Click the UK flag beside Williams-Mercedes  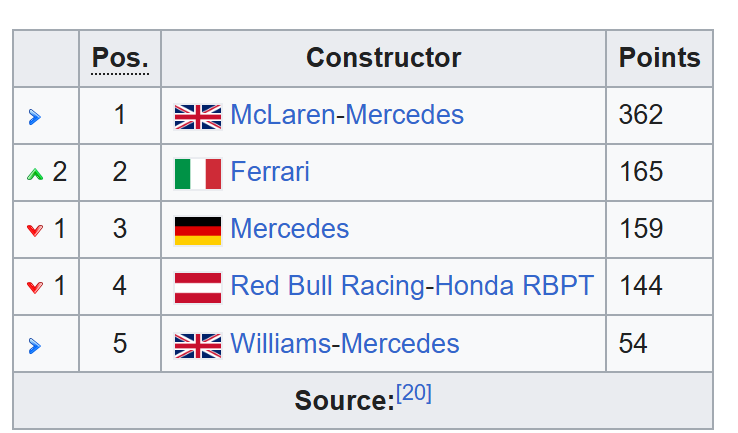198,345
